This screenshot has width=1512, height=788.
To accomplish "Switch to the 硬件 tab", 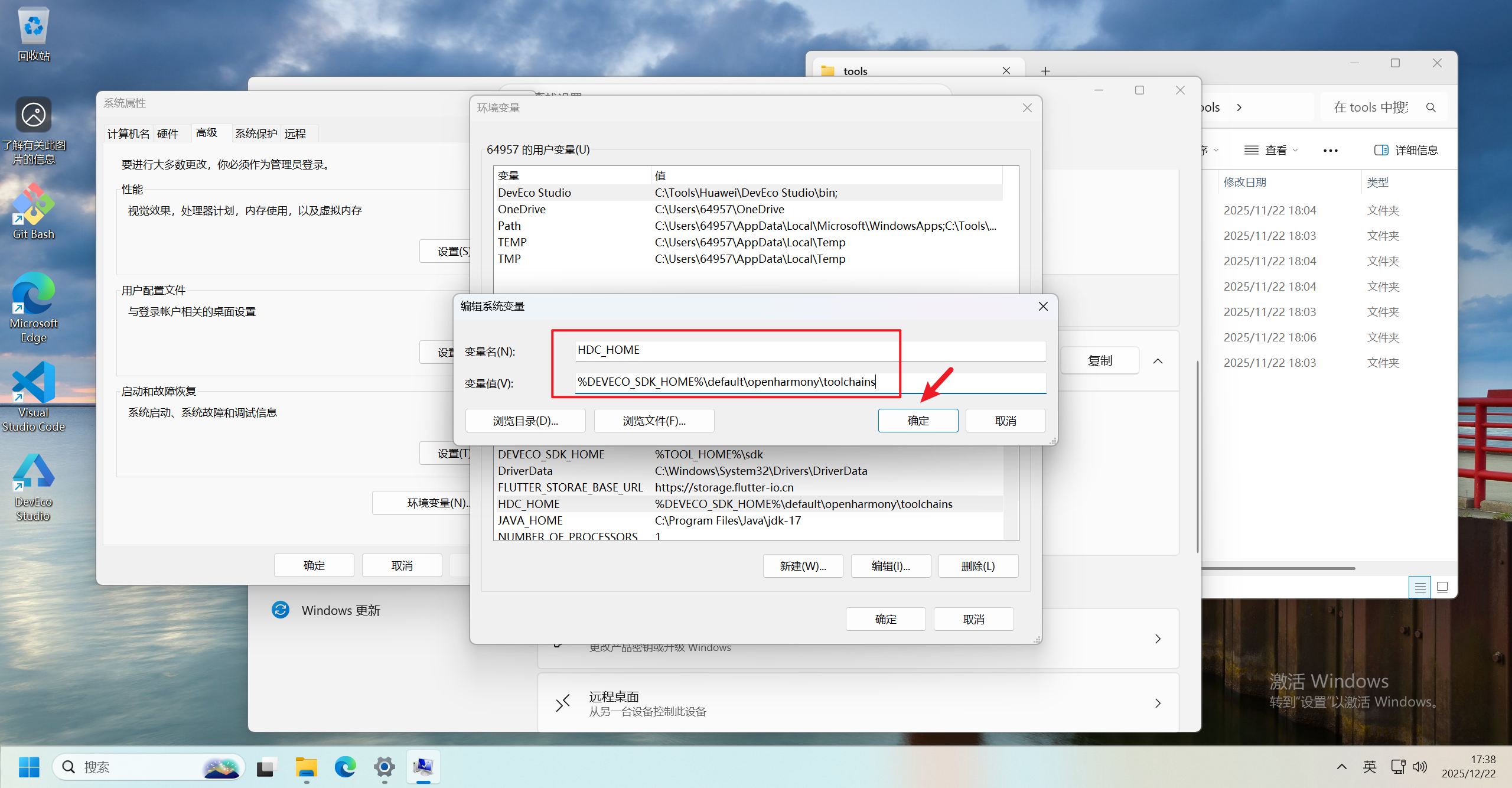I will coord(168,133).
